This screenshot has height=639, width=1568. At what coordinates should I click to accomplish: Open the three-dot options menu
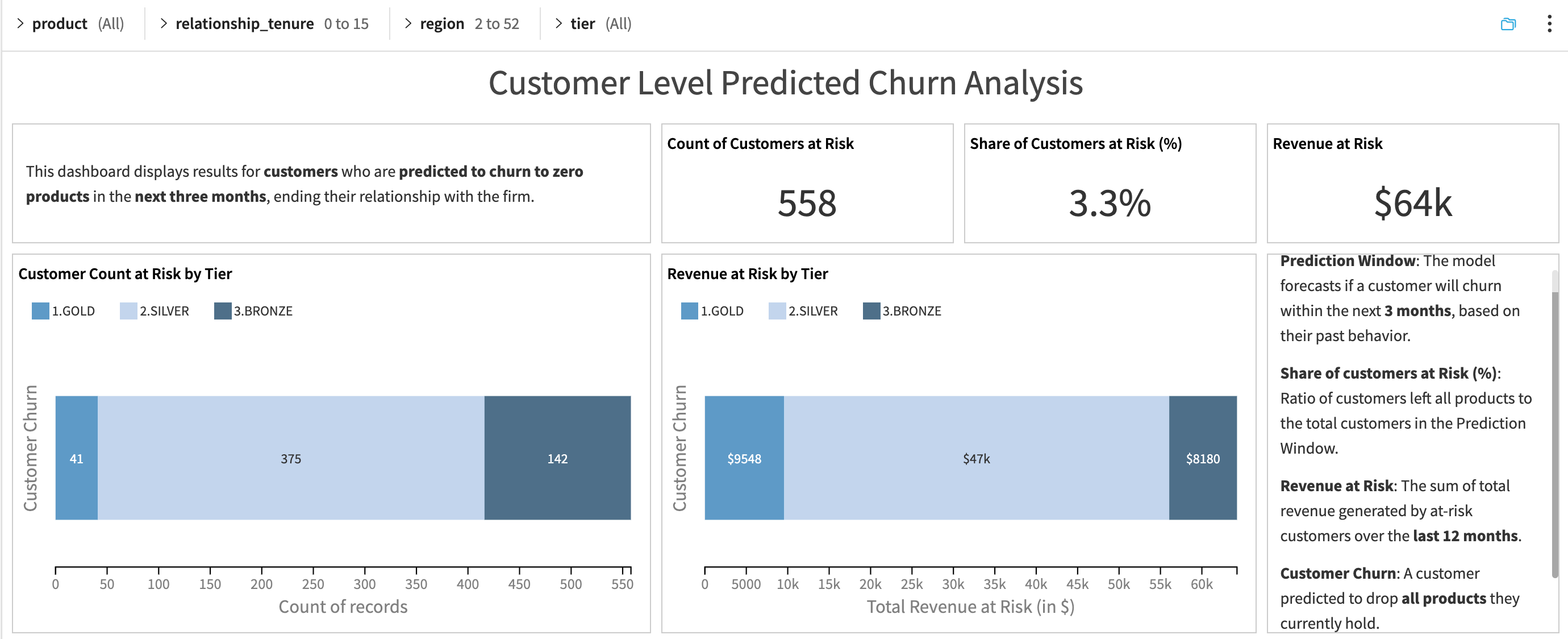[x=1549, y=24]
